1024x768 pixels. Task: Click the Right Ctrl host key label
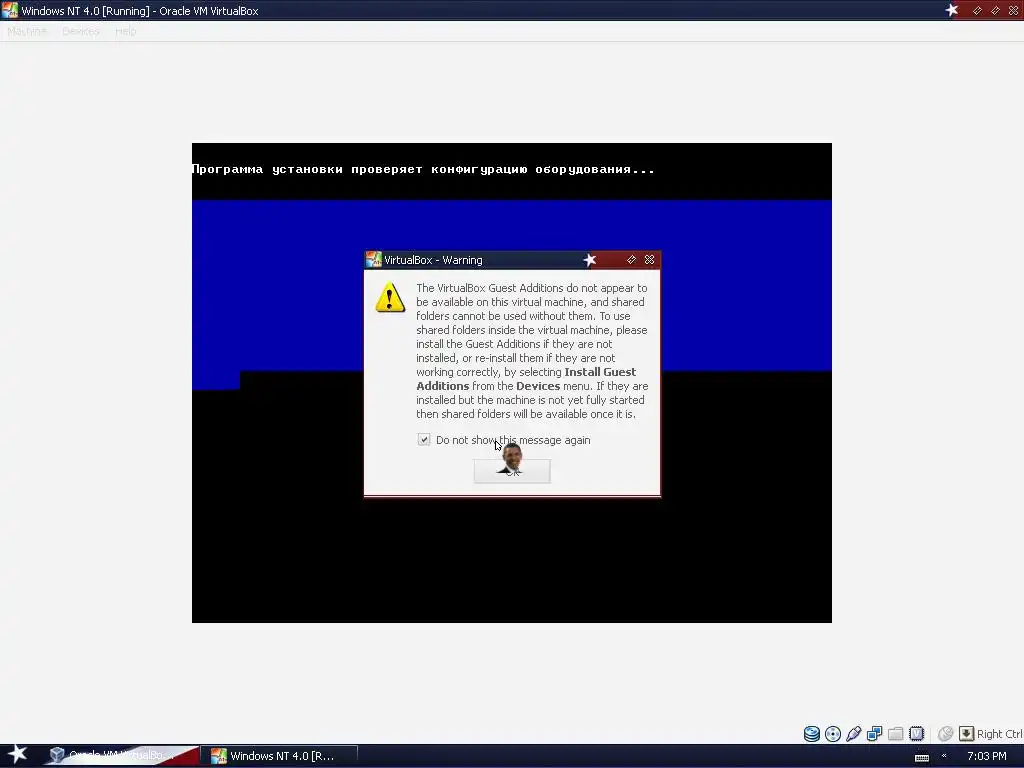1000,734
